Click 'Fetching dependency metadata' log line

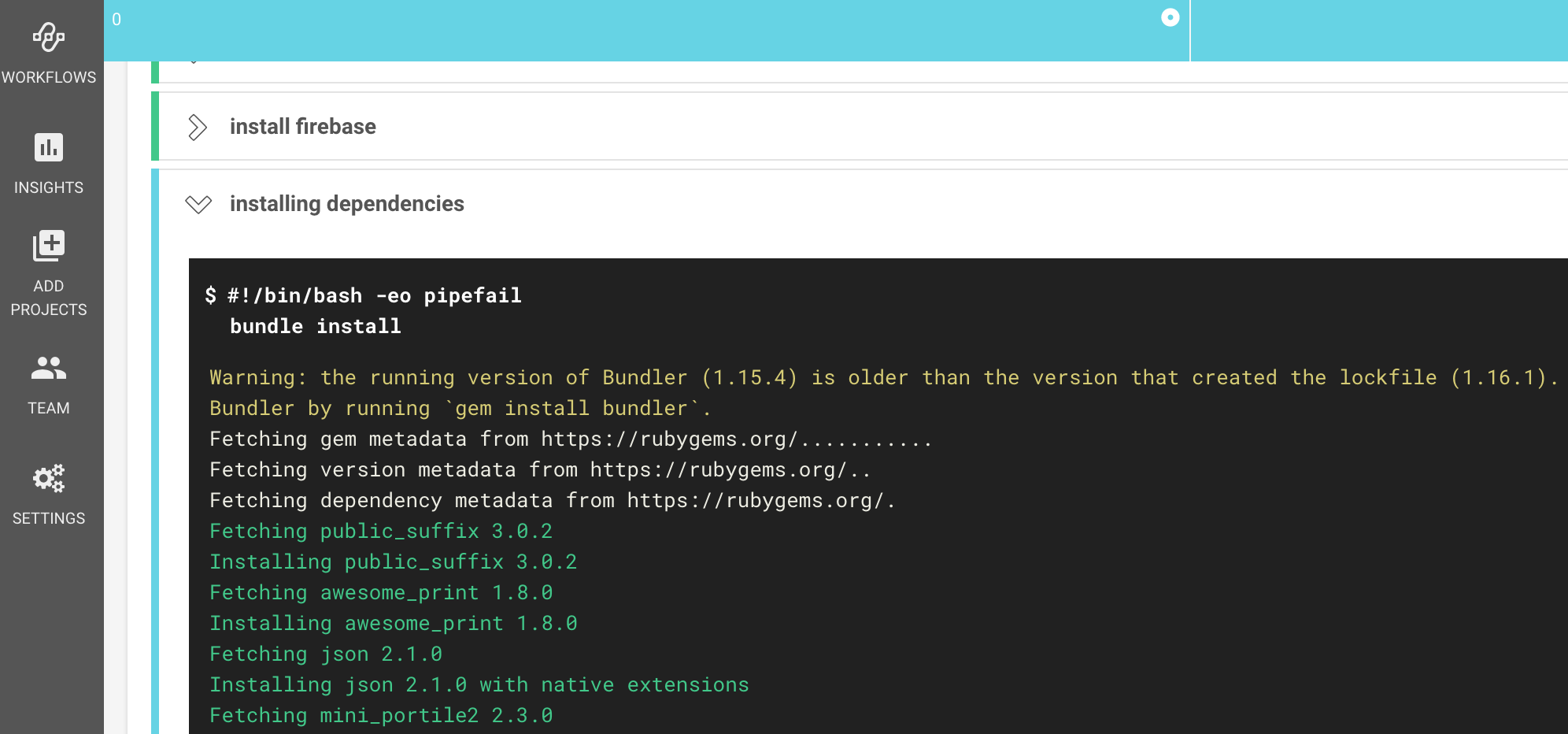coord(553,500)
